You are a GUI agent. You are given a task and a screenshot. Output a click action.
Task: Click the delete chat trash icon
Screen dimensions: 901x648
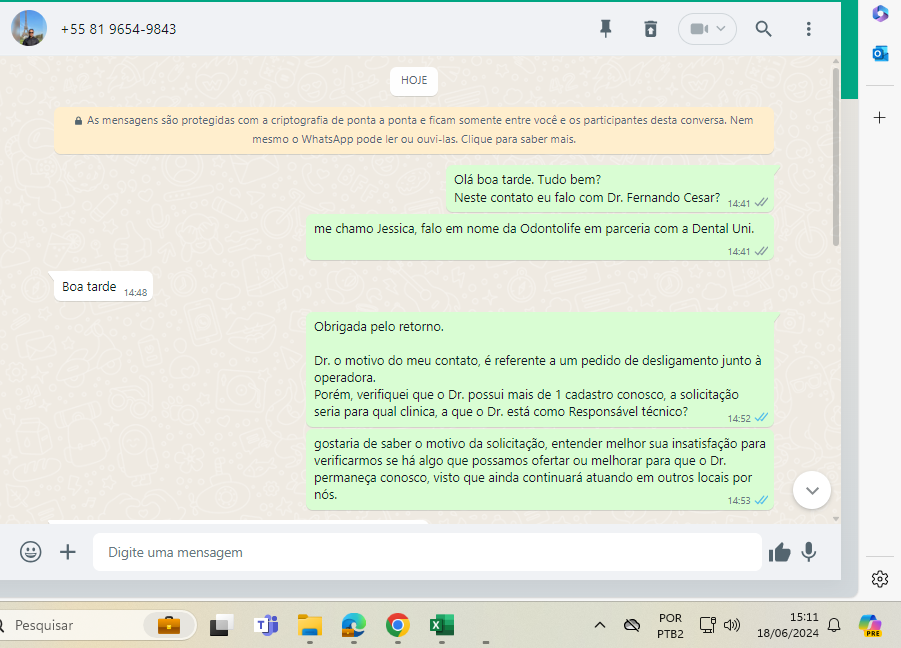650,29
